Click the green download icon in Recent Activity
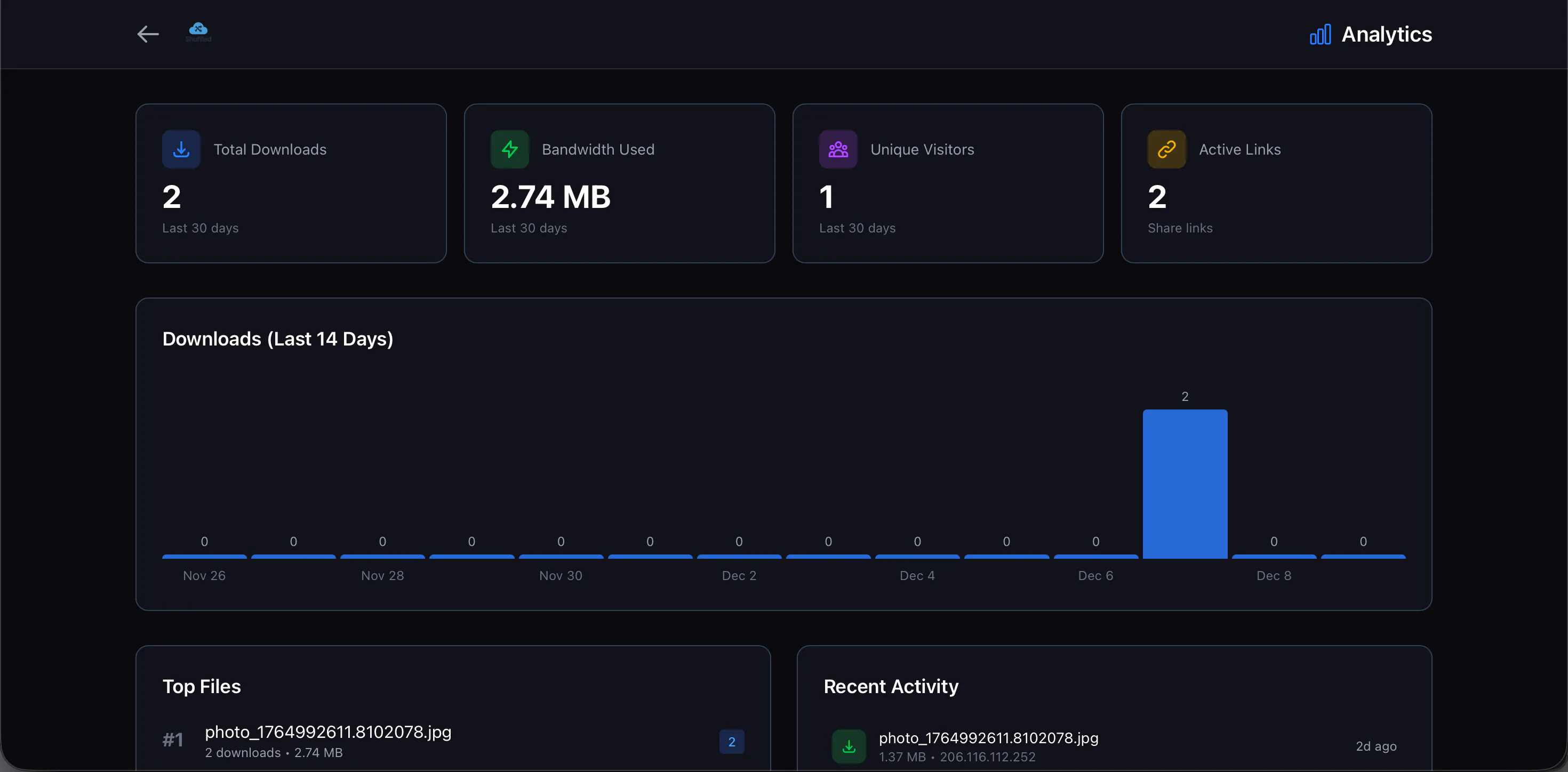The width and height of the screenshot is (1568, 772). tap(849, 746)
